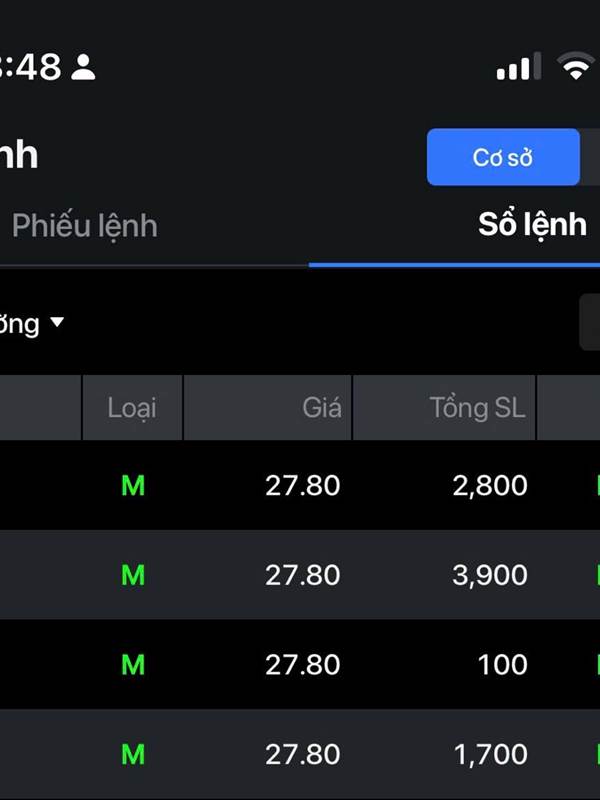This screenshot has height=800, width=600.
Task: Switch to the "Phiếu lệnh" tab
Action: pos(85,225)
